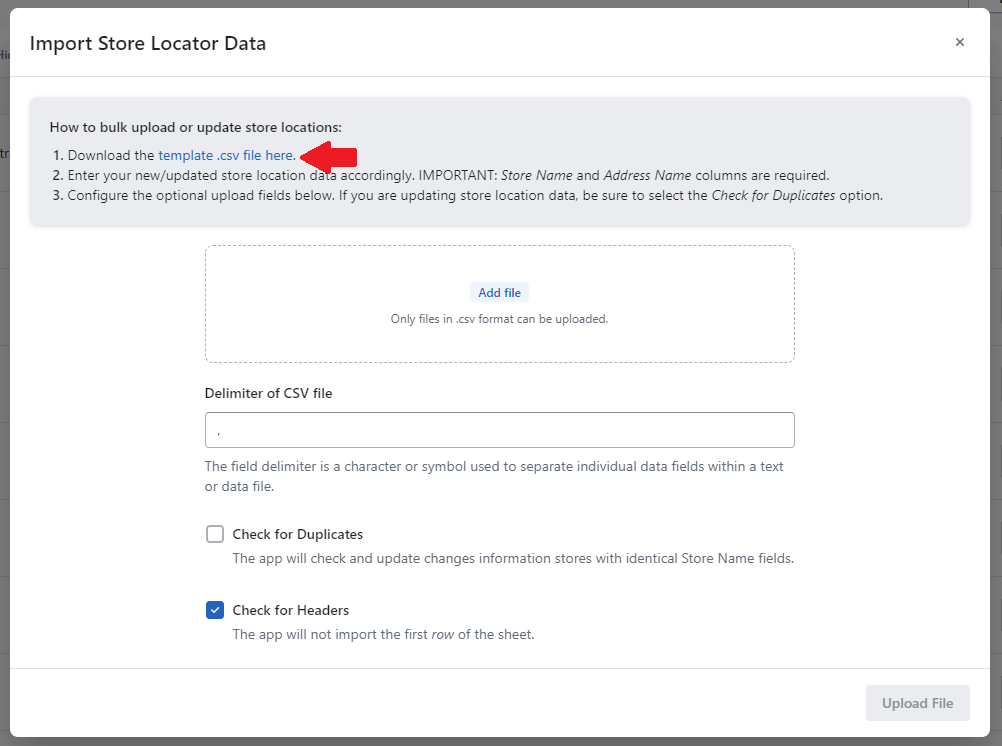Close the Import Store Locator Data dialog
The height and width of the screenshot is (746, 1002).
960,42
